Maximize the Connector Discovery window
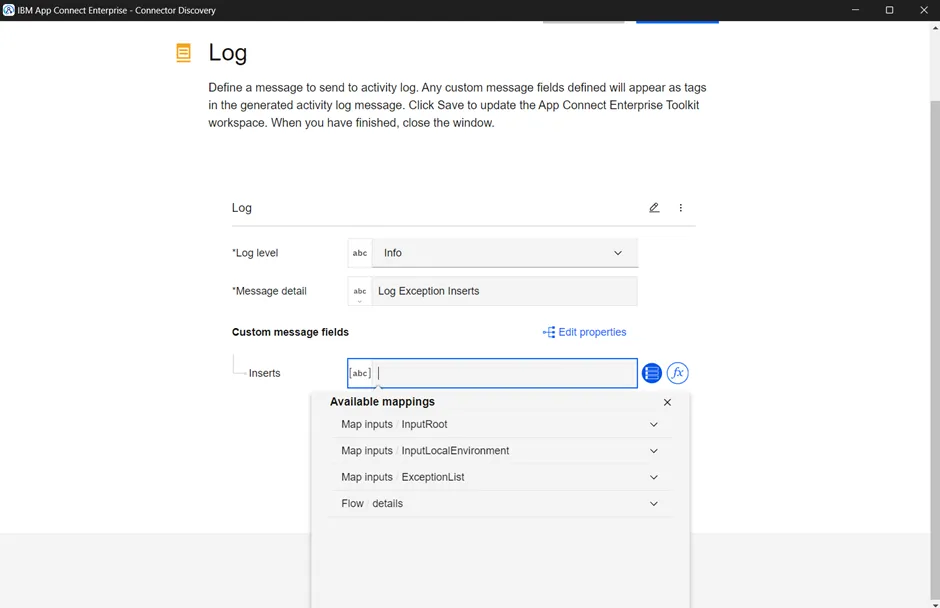Image resolution: width=940 pixels, height=608 pixels. click(x=890, y=10)
